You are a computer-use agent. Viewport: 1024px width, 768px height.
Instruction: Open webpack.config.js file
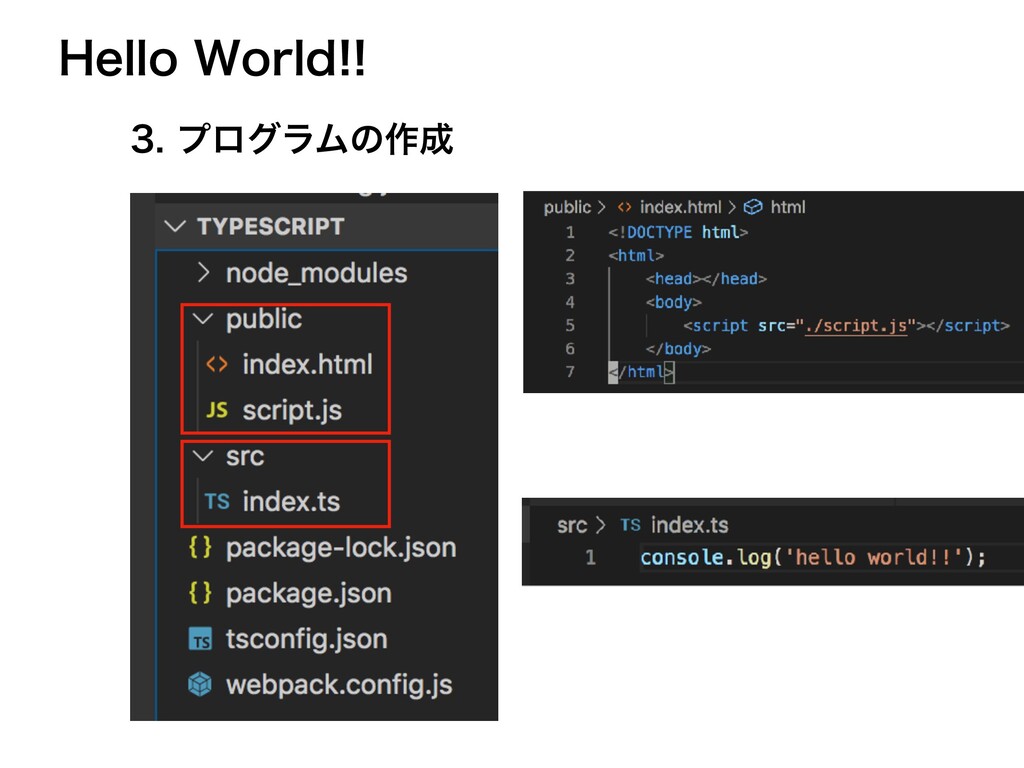pos(339,685)
